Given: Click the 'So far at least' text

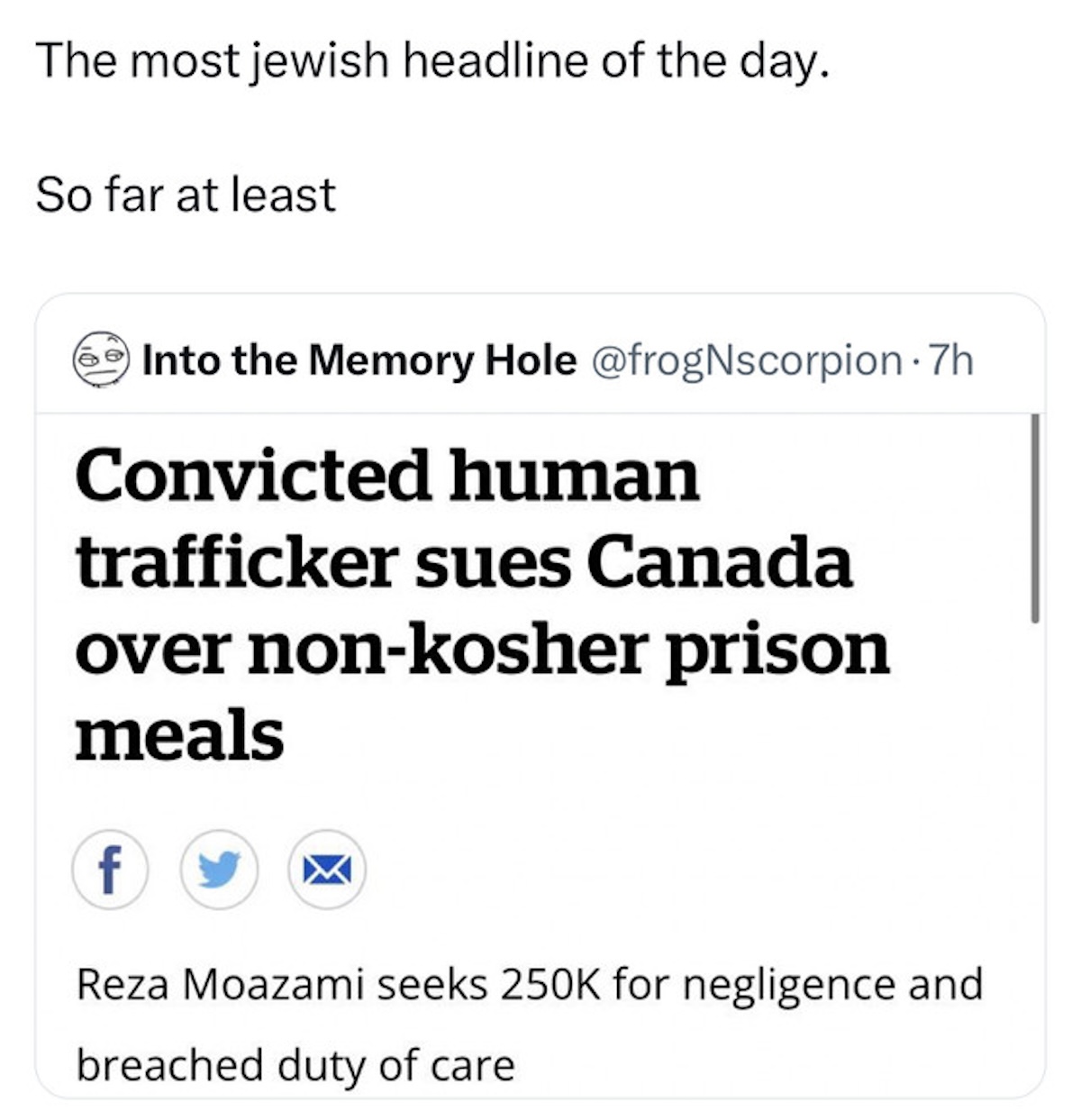Looking at the screenshot, I should 186,195.
